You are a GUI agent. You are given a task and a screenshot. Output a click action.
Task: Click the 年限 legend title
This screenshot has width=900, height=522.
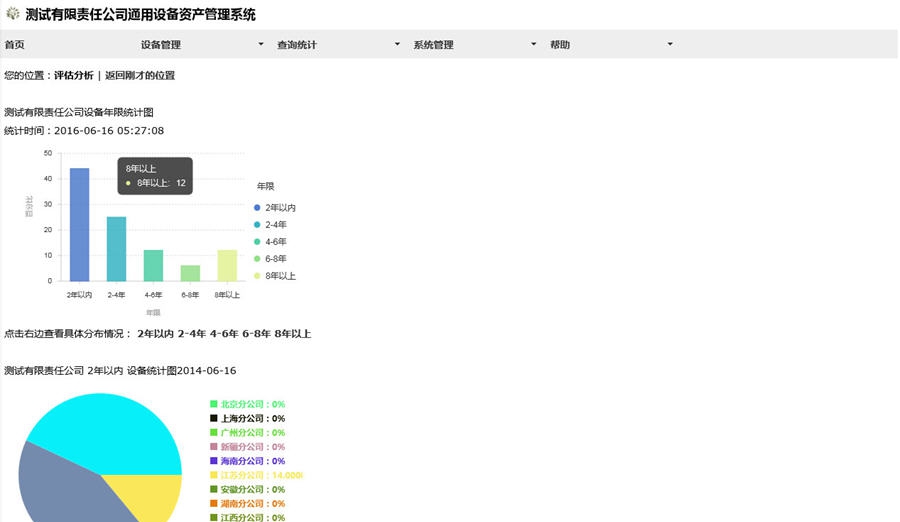[x=265, y=186]
